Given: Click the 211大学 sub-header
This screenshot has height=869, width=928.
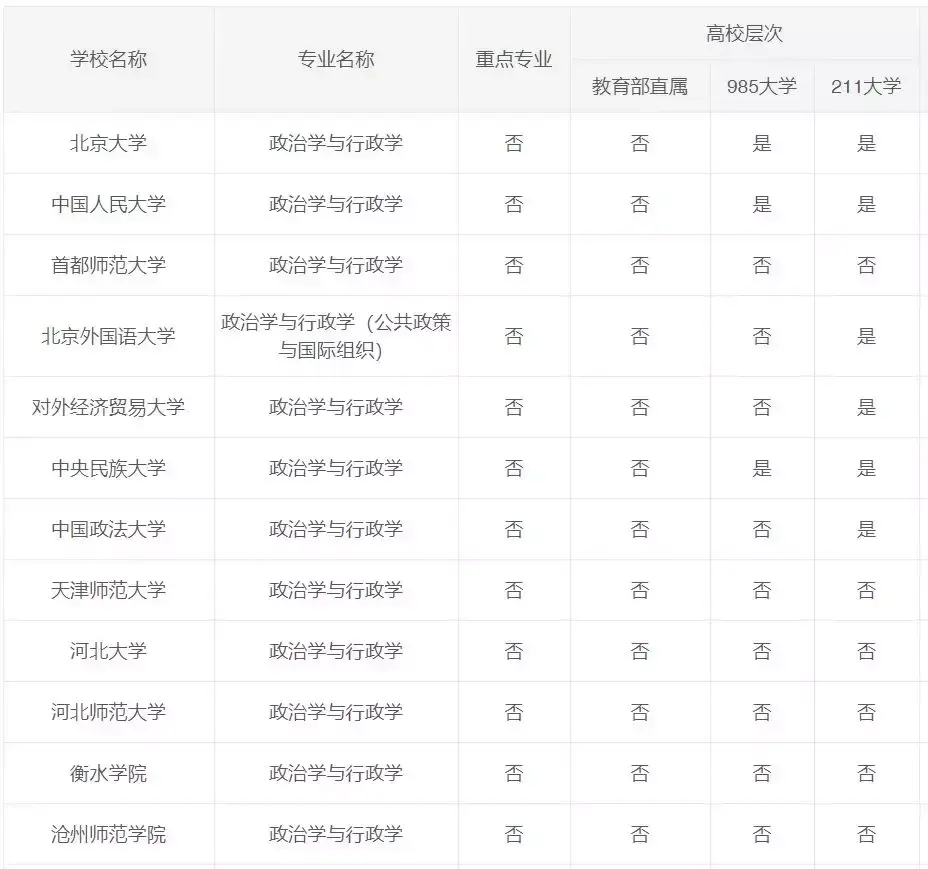Looking at the screenshot, I should point(866,86).
